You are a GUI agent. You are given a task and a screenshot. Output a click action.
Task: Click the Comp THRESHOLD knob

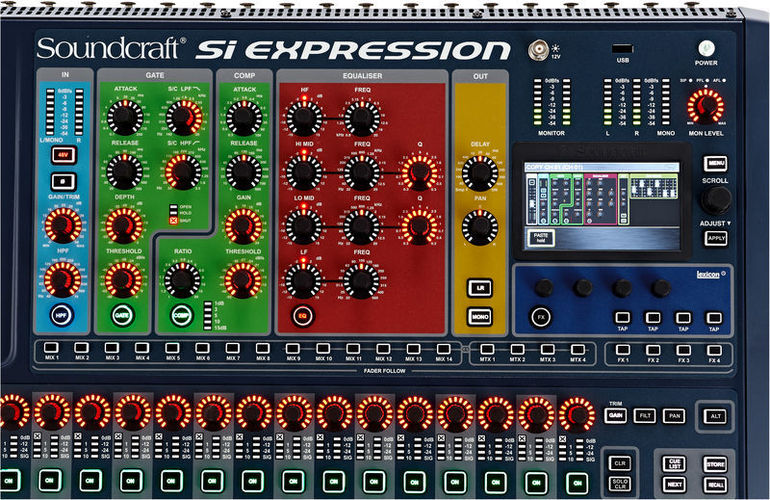[243, 280]
